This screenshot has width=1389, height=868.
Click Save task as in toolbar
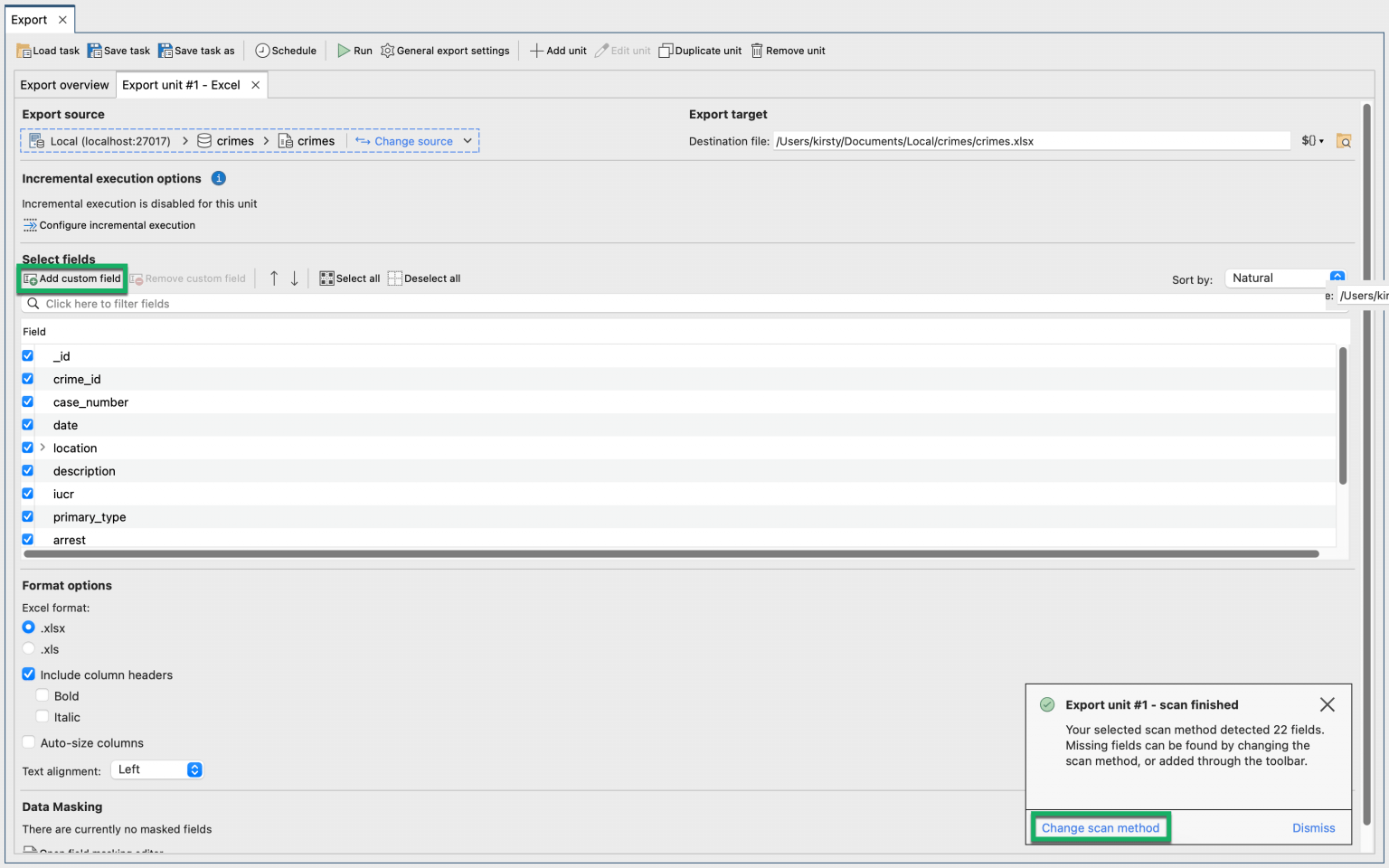tap(196, 51)
